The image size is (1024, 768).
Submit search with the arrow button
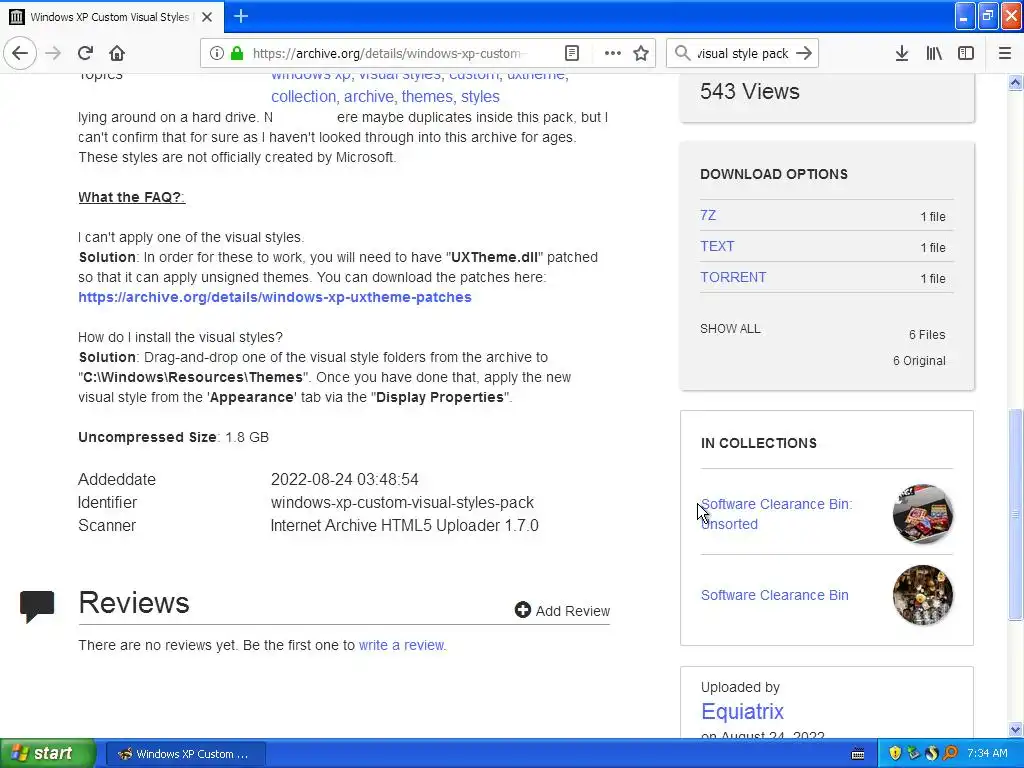[x=804, y=54]
